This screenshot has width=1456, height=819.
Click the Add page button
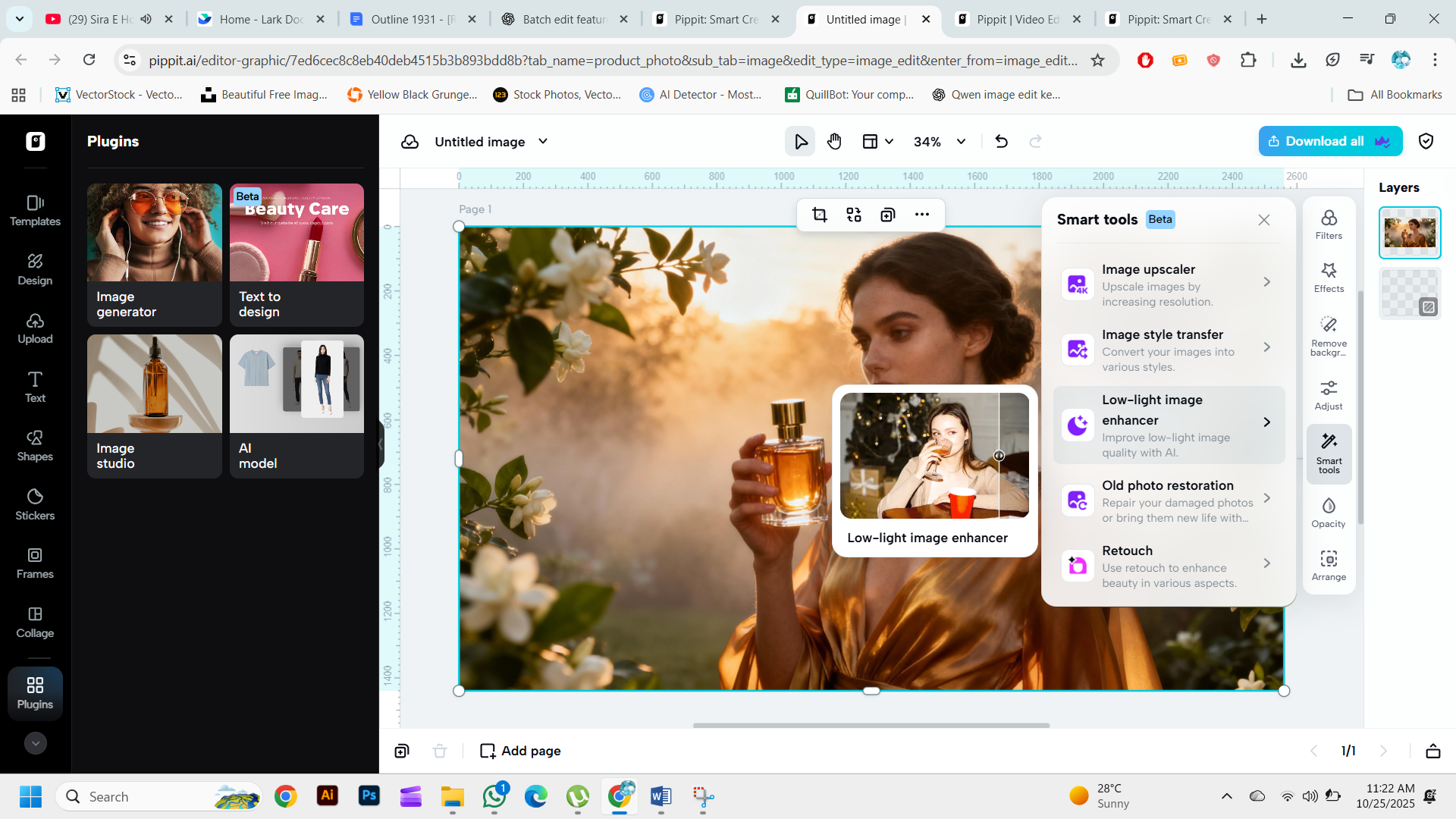(520, 751)
